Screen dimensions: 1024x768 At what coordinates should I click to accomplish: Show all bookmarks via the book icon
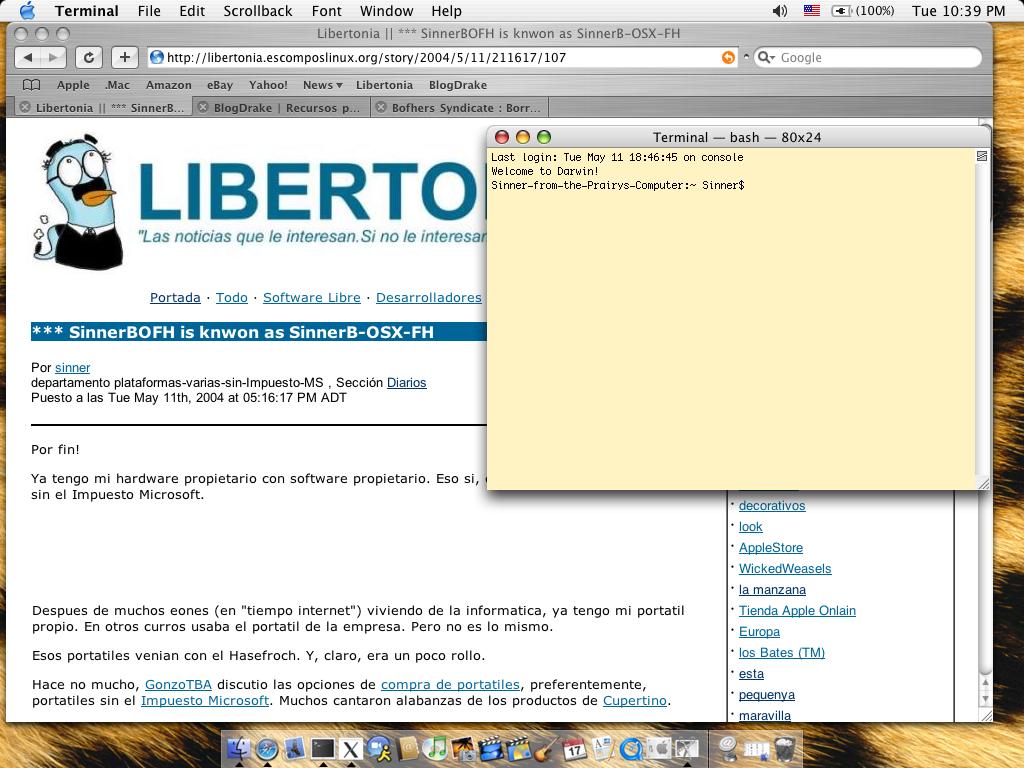(31, 85)
